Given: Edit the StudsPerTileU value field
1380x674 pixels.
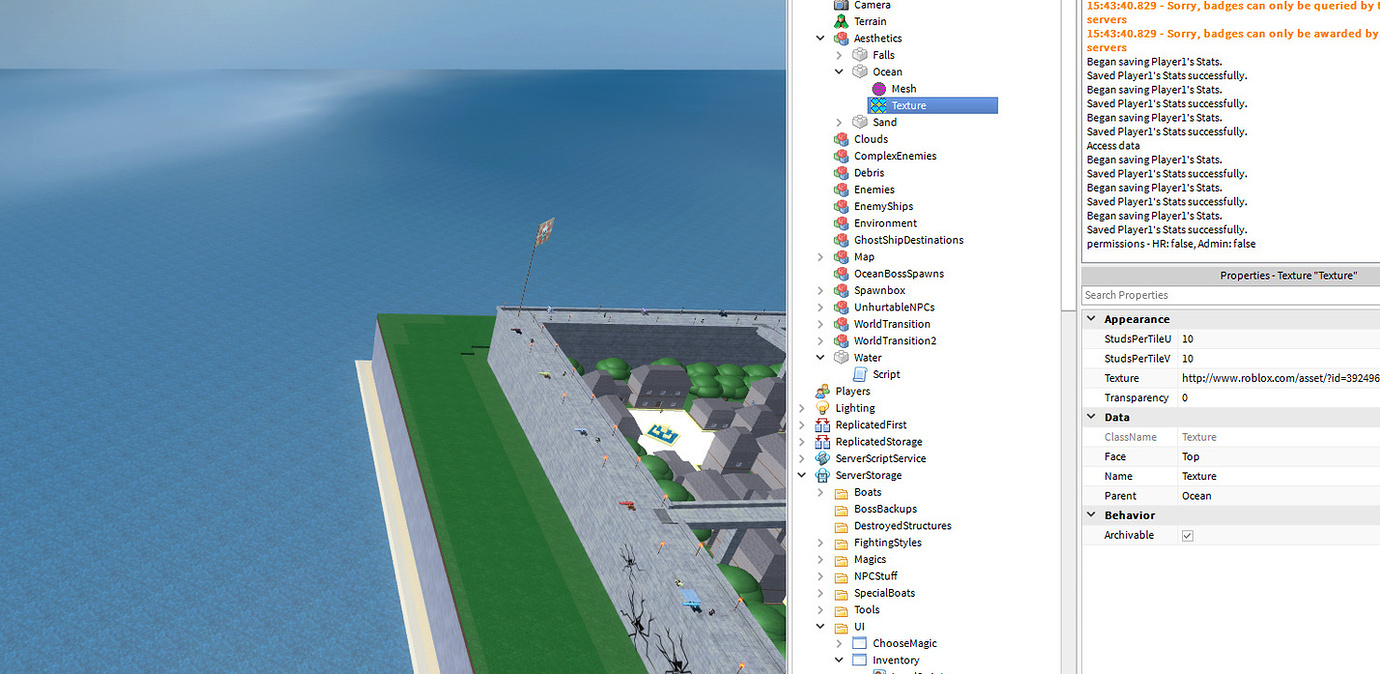Looking at the screenshot, I should [x=1279, y=339].
